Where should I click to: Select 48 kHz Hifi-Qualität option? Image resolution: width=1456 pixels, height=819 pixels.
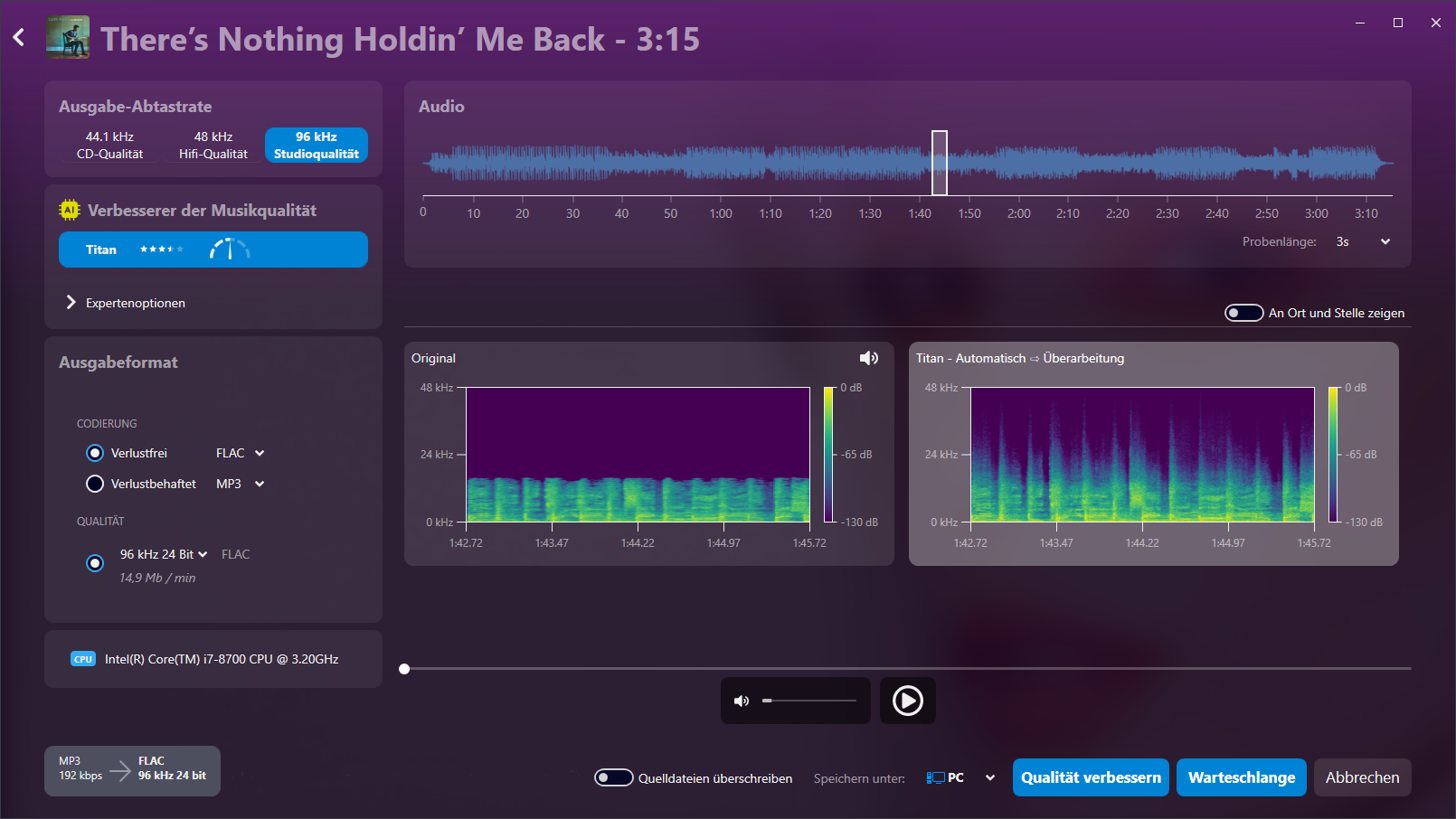point(213,145)
